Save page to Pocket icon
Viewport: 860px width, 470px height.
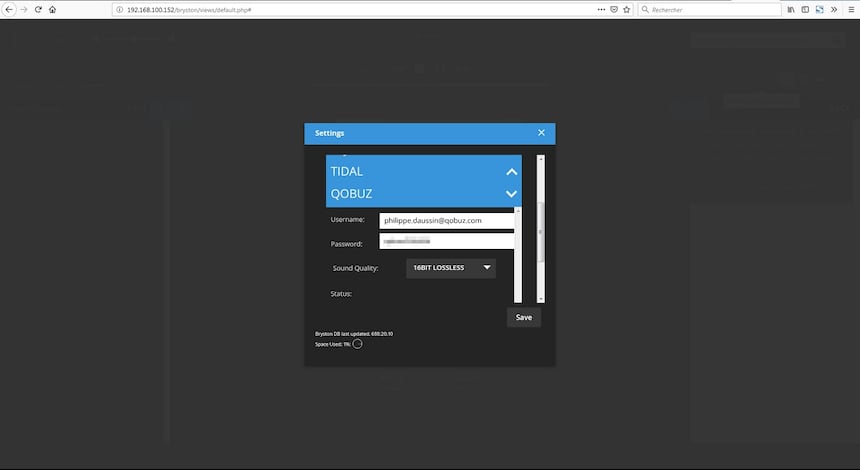[614, 9]
